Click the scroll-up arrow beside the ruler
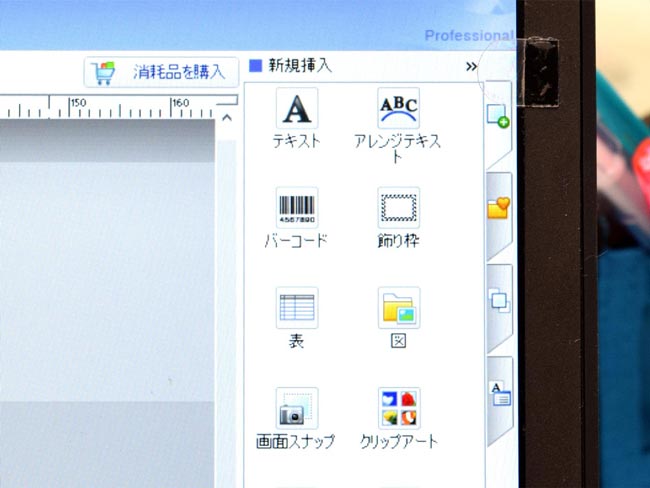Viewport: 650px width, 488px height. [227, 118]
